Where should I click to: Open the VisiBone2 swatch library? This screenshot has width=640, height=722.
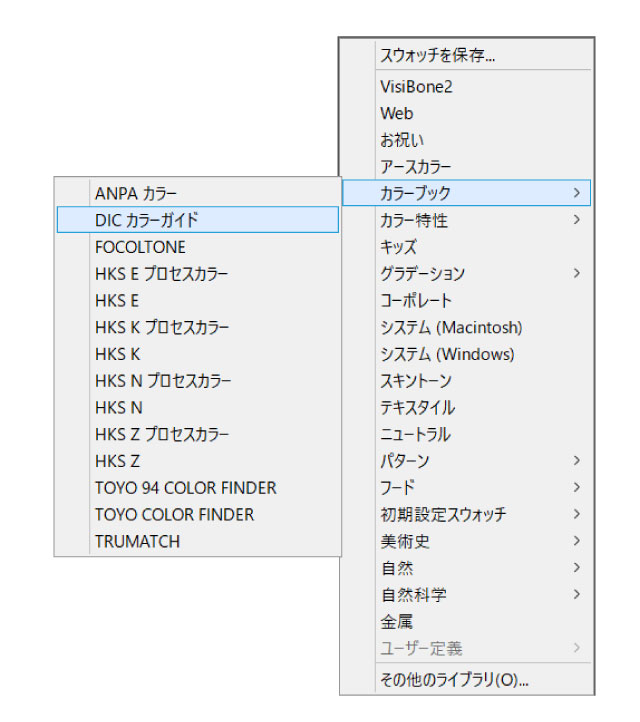(416, 87)
